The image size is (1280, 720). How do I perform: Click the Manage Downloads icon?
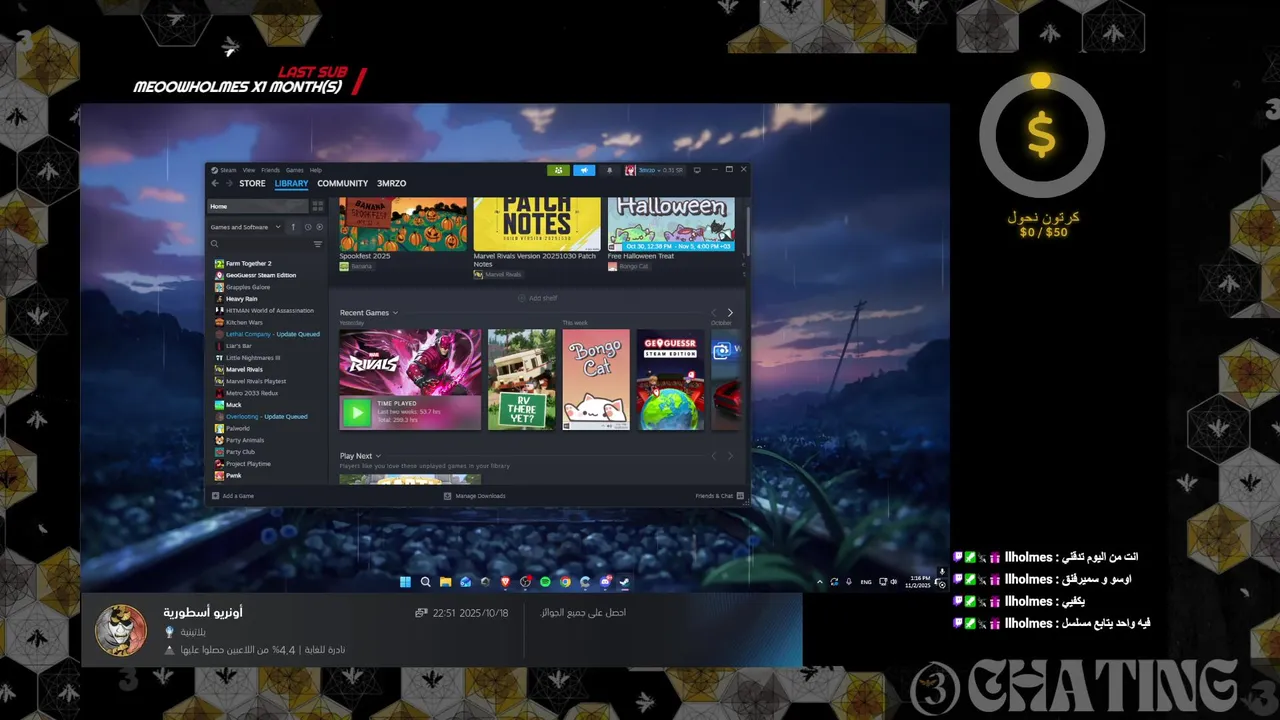[x=448, y=496]
